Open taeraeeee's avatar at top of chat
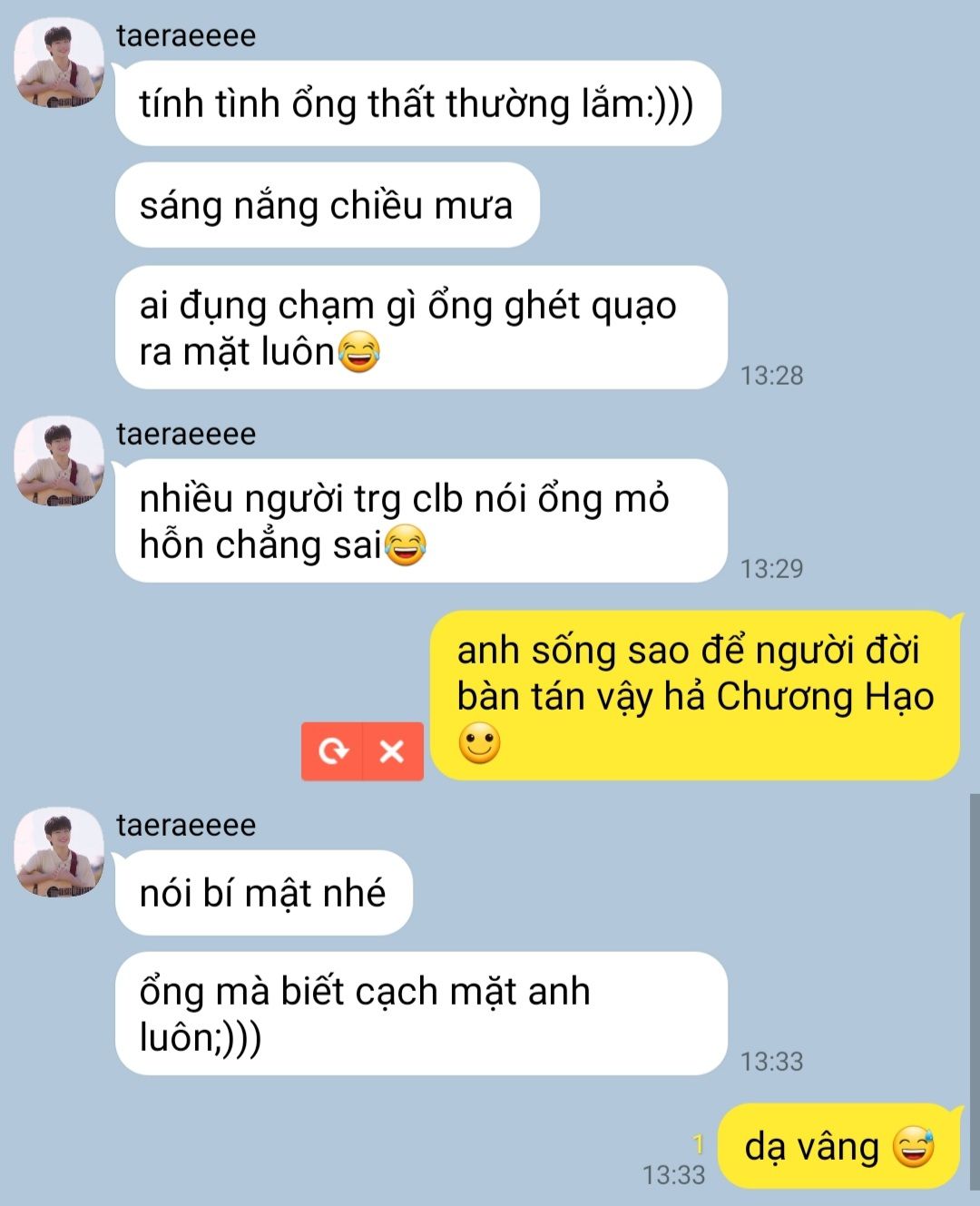 point(59,63)
